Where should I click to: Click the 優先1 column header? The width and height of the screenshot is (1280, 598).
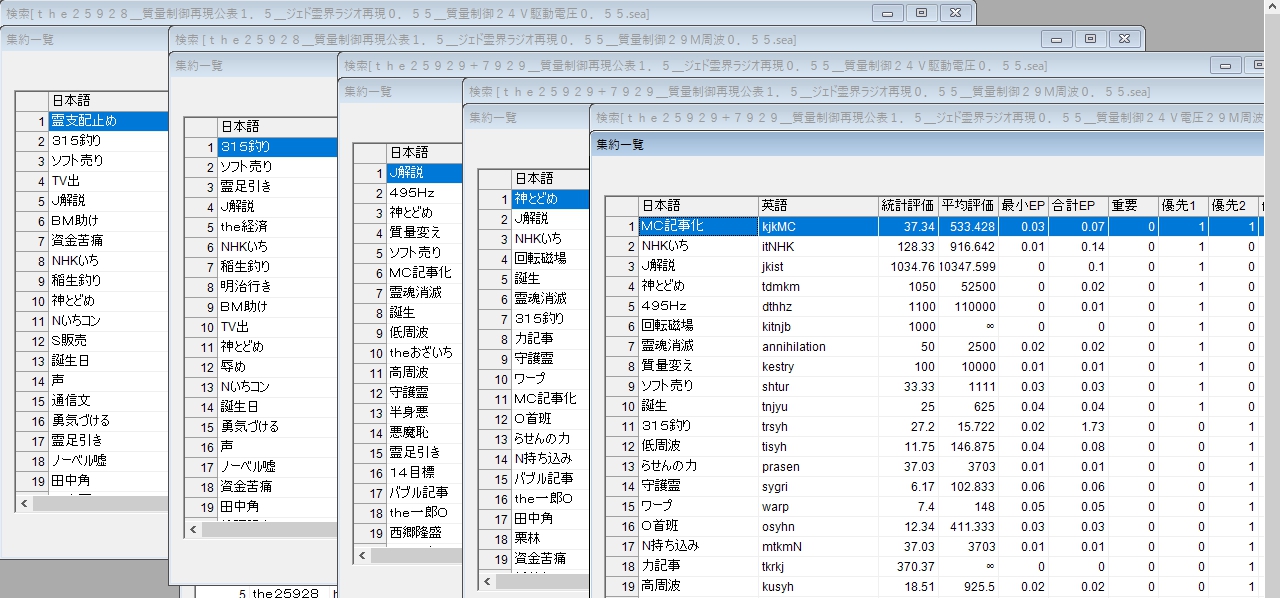(x=1184, y=206)
